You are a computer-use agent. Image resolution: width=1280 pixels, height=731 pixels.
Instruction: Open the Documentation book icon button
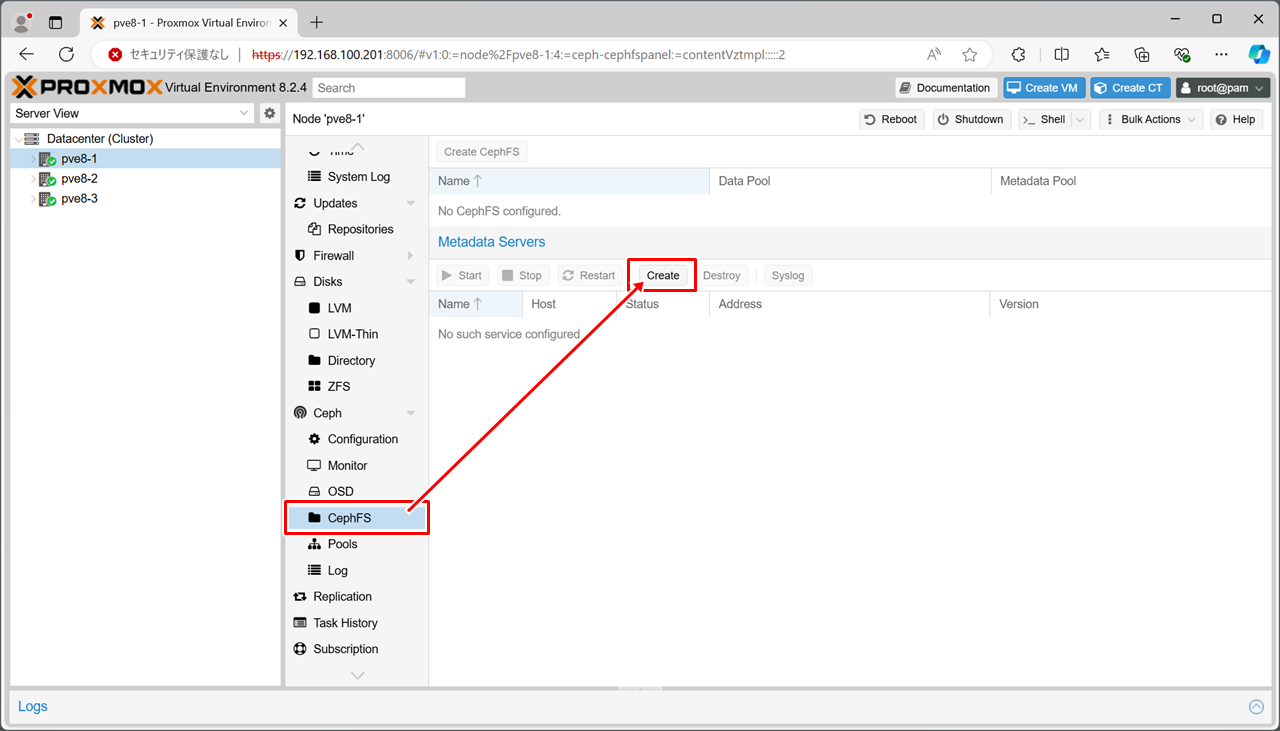pos(945,88)
